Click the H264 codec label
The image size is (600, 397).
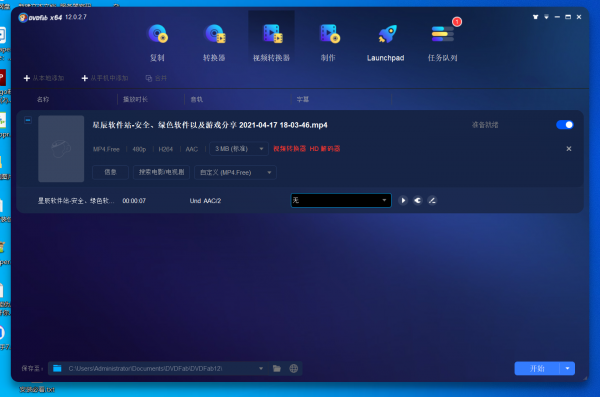(x=165, y=149)
